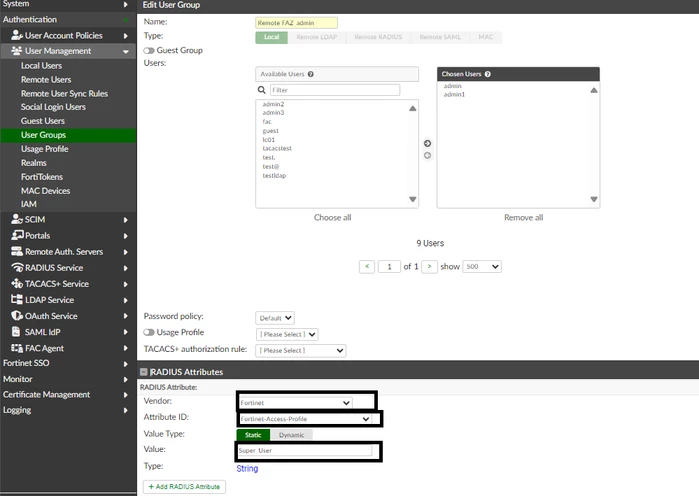
Task: Click the filter search magnifier icon
Action: click(262, 90)
